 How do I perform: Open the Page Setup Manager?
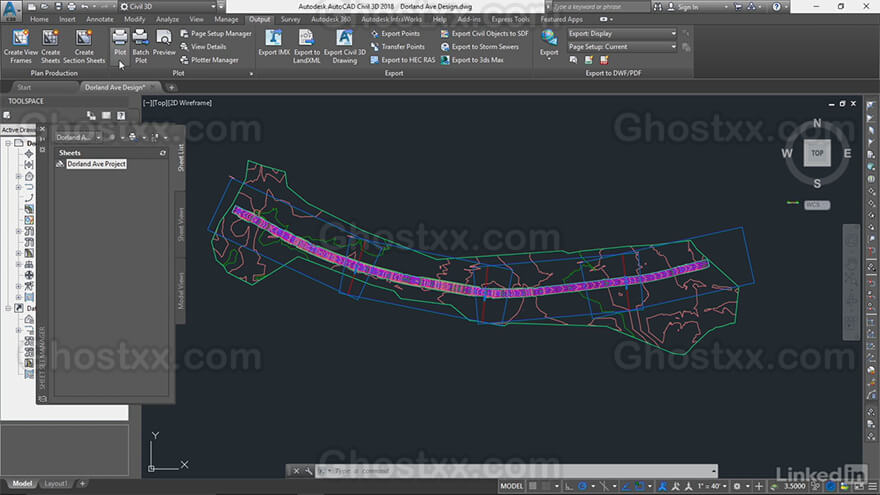pos(216,34)
